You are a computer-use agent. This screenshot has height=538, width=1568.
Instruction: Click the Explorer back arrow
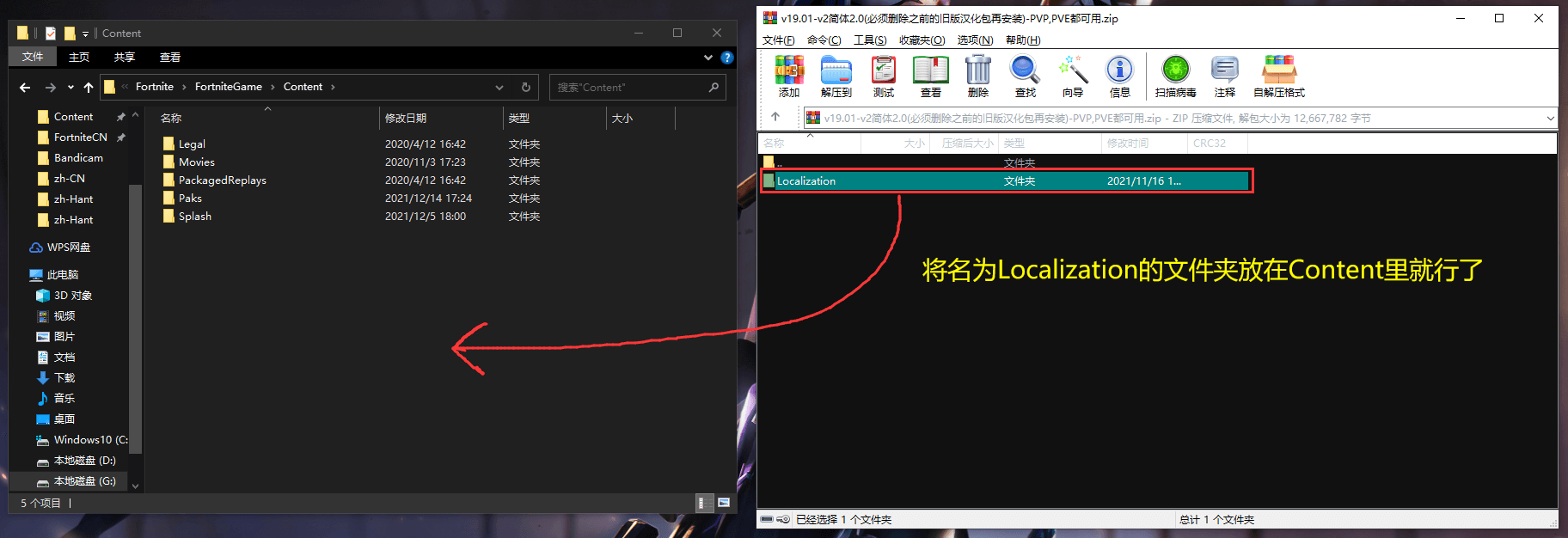pos(25,87)
